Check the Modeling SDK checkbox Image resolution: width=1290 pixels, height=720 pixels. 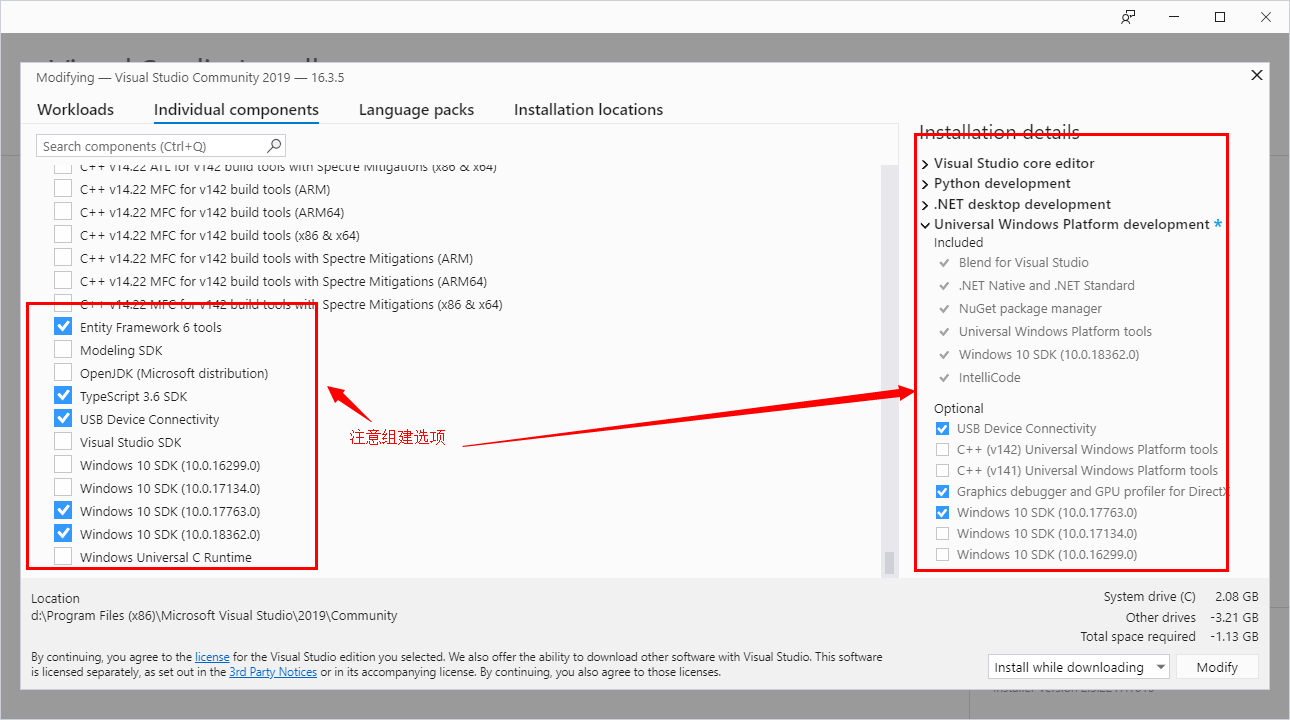pos(63,350)
